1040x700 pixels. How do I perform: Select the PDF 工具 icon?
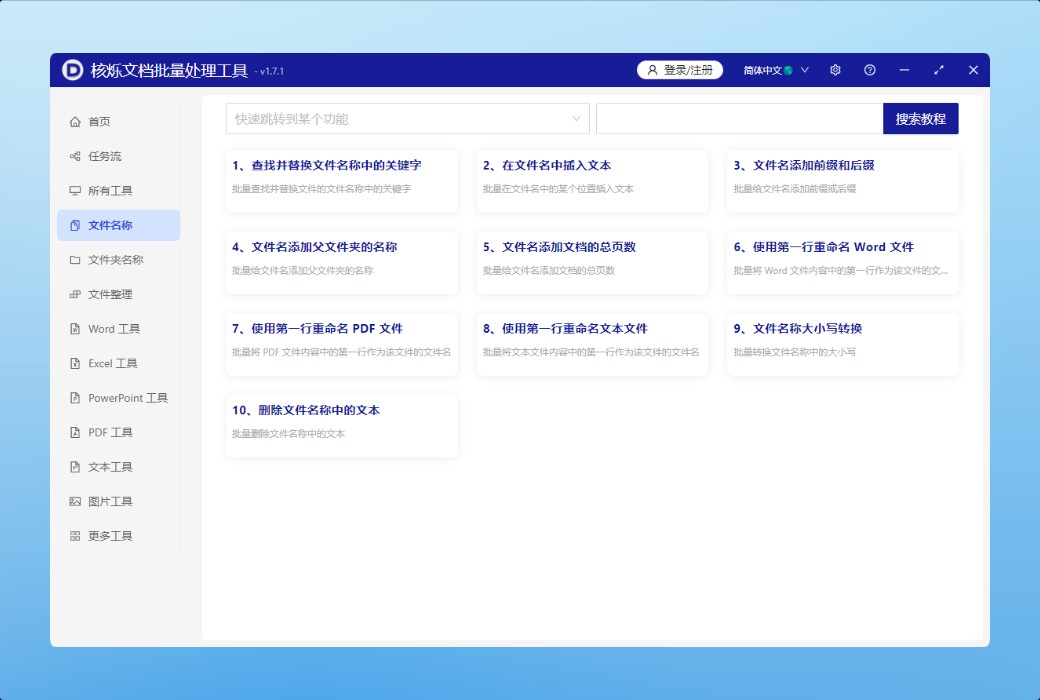click(75, 433)
